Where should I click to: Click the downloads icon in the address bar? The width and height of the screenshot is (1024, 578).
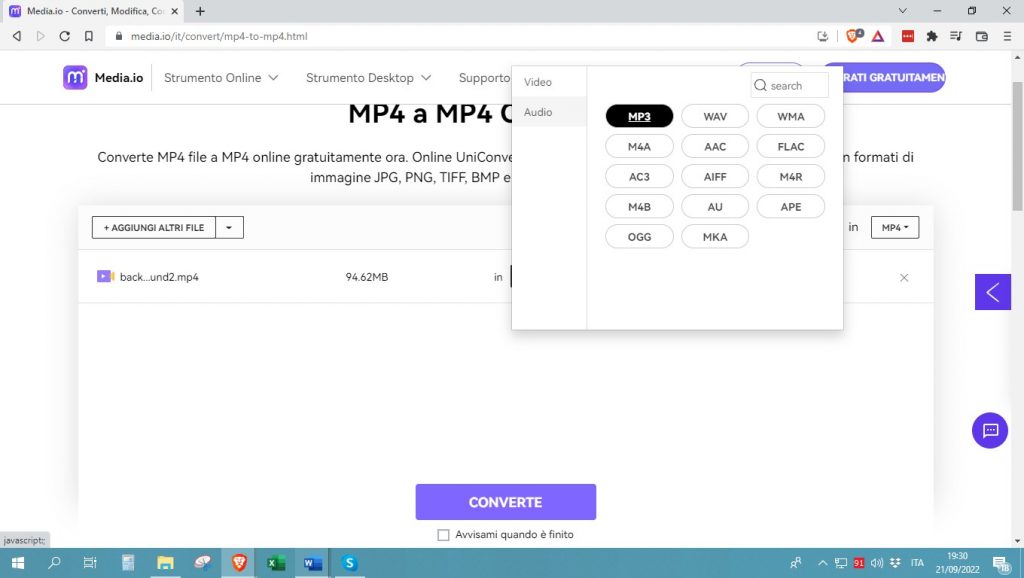pos(822,35)
